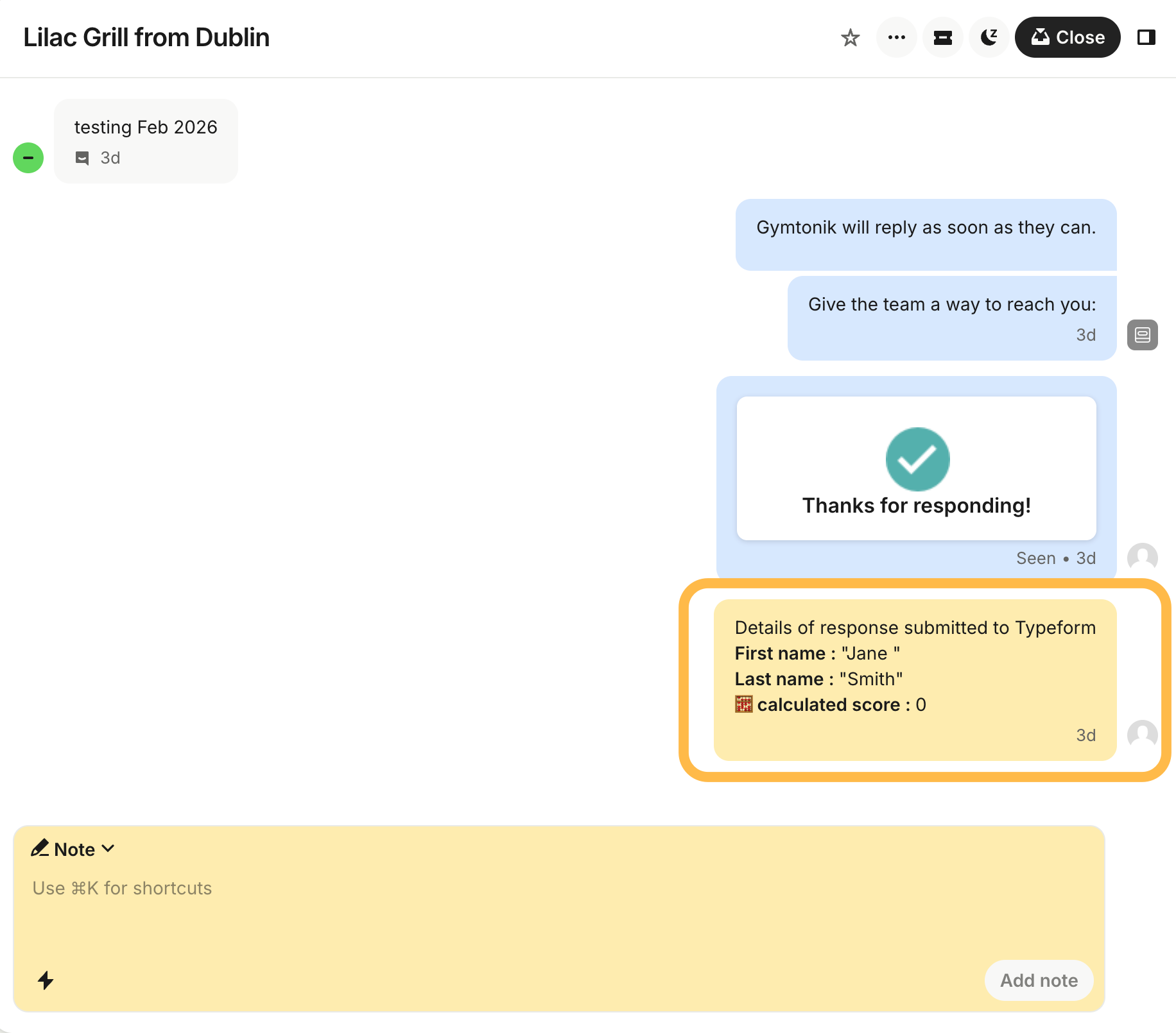Image resolution: width=1176 pixels, height=1033 pixels.
Task: Click the ticket icon in header
Action: click(942, 38)
